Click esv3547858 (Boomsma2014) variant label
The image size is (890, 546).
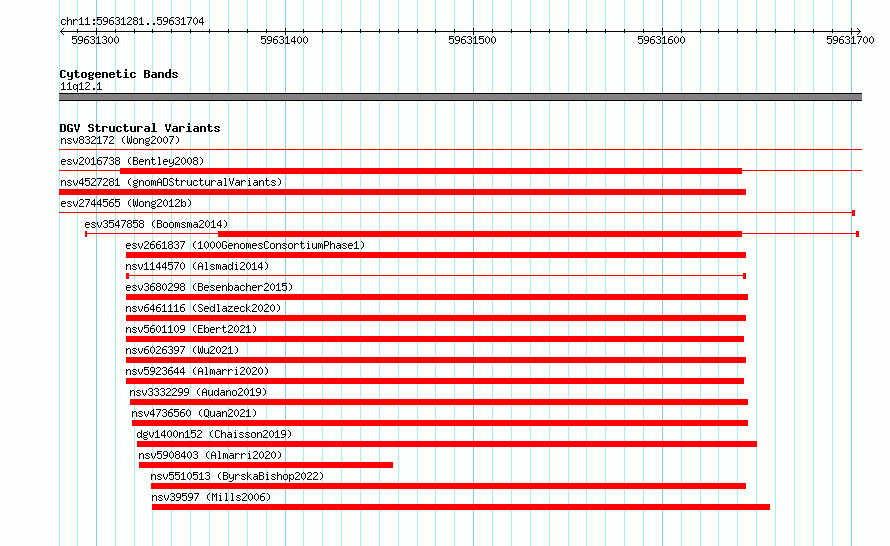pyautogui.click(x=156, y=224)
